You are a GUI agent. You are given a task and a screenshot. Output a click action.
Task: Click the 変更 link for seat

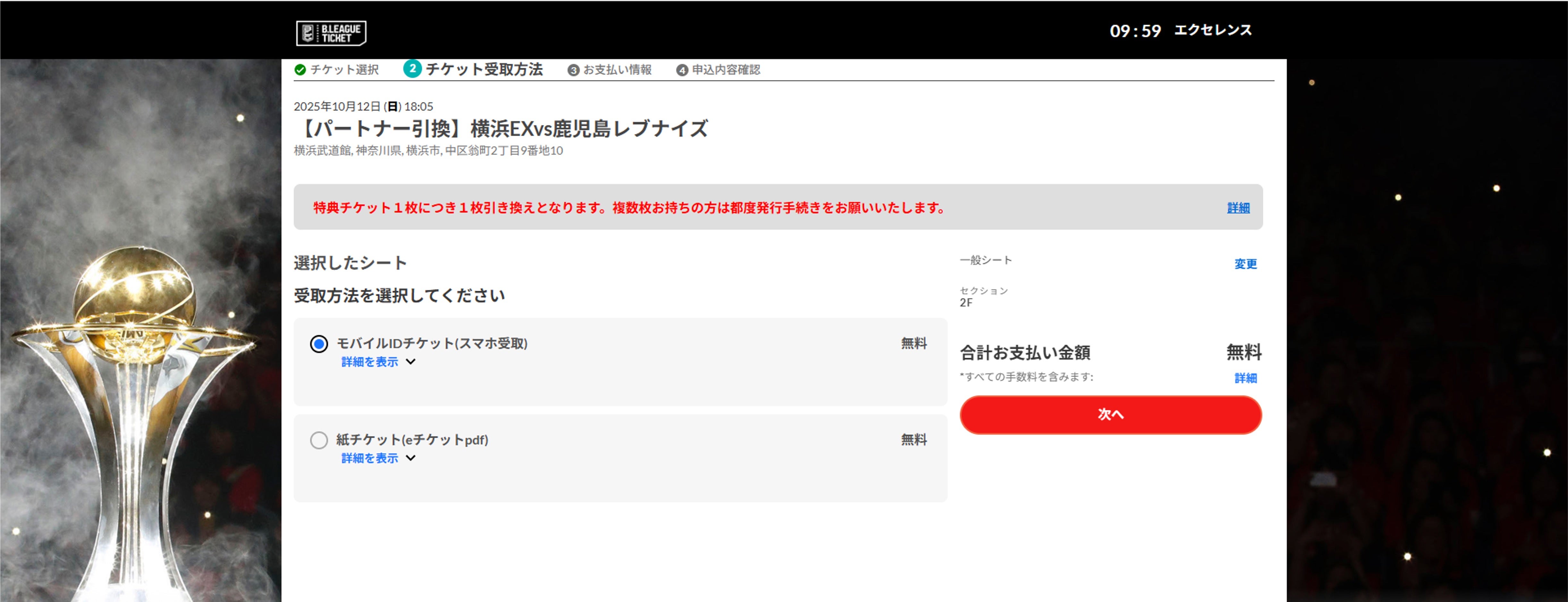click(1245, 264)
